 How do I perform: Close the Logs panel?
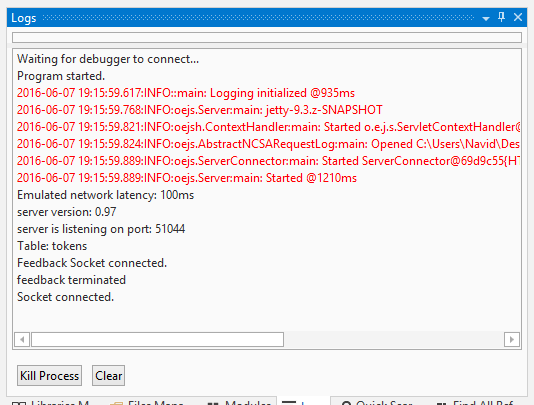click(518, 17)
